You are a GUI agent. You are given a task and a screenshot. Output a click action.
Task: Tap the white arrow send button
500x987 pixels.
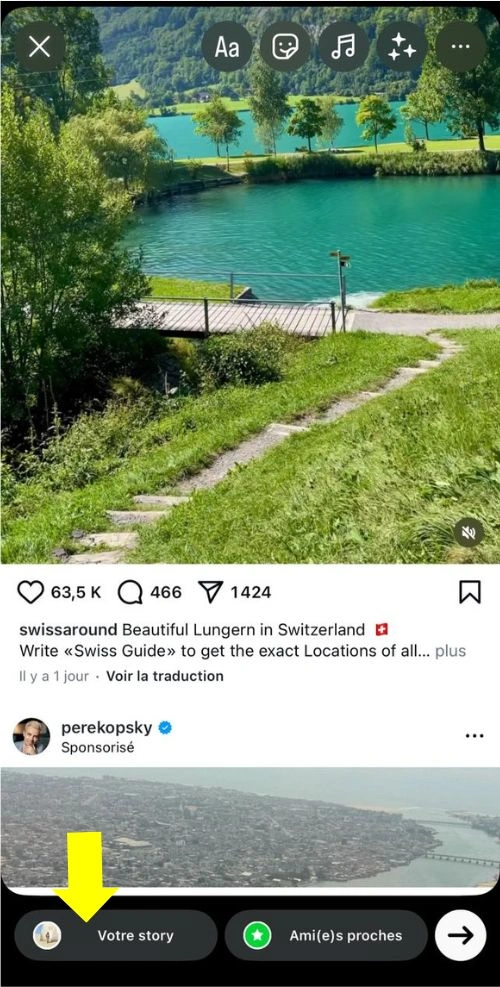(460, 935)
